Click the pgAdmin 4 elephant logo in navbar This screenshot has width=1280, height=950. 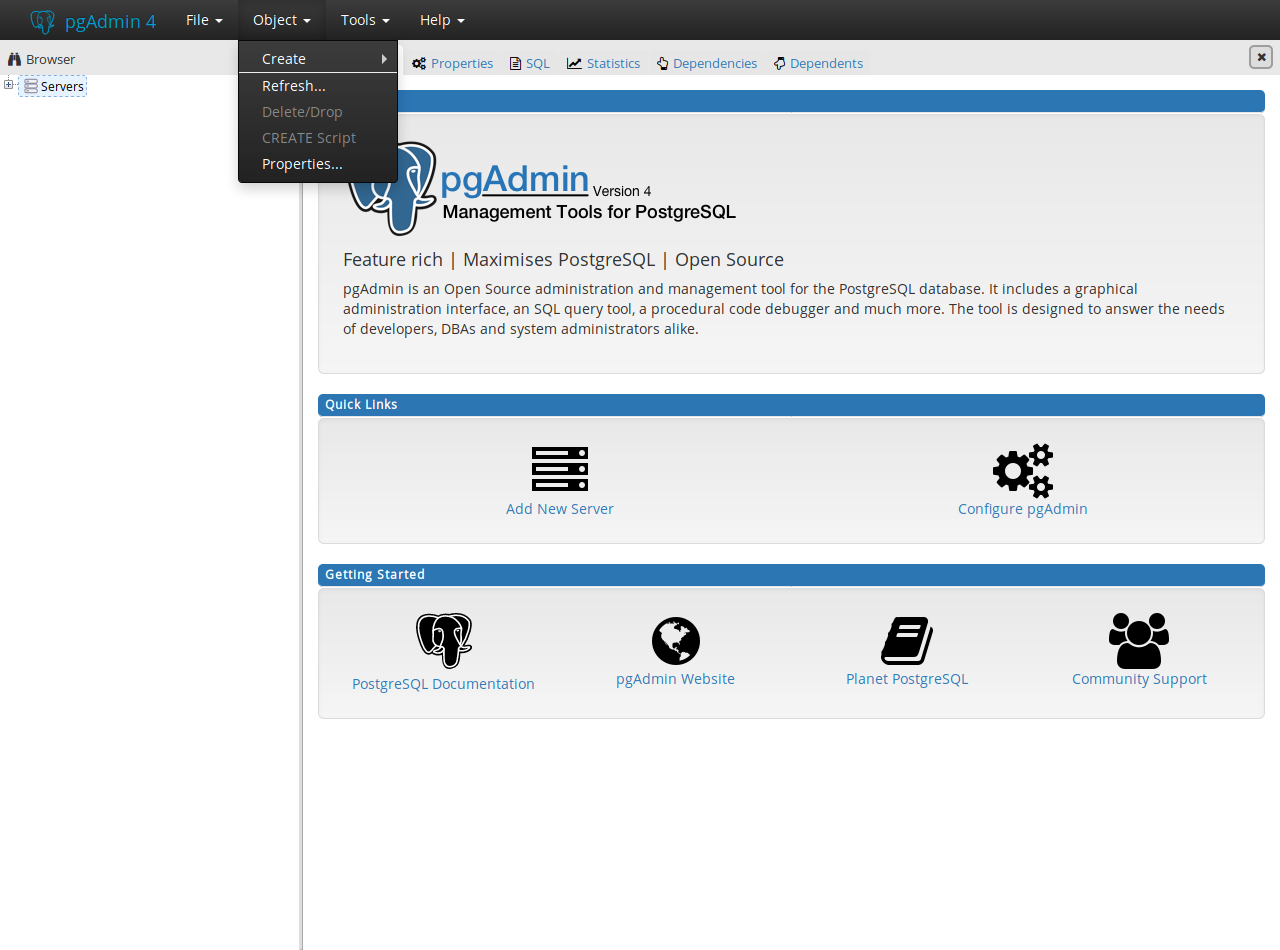coord(42,21)
